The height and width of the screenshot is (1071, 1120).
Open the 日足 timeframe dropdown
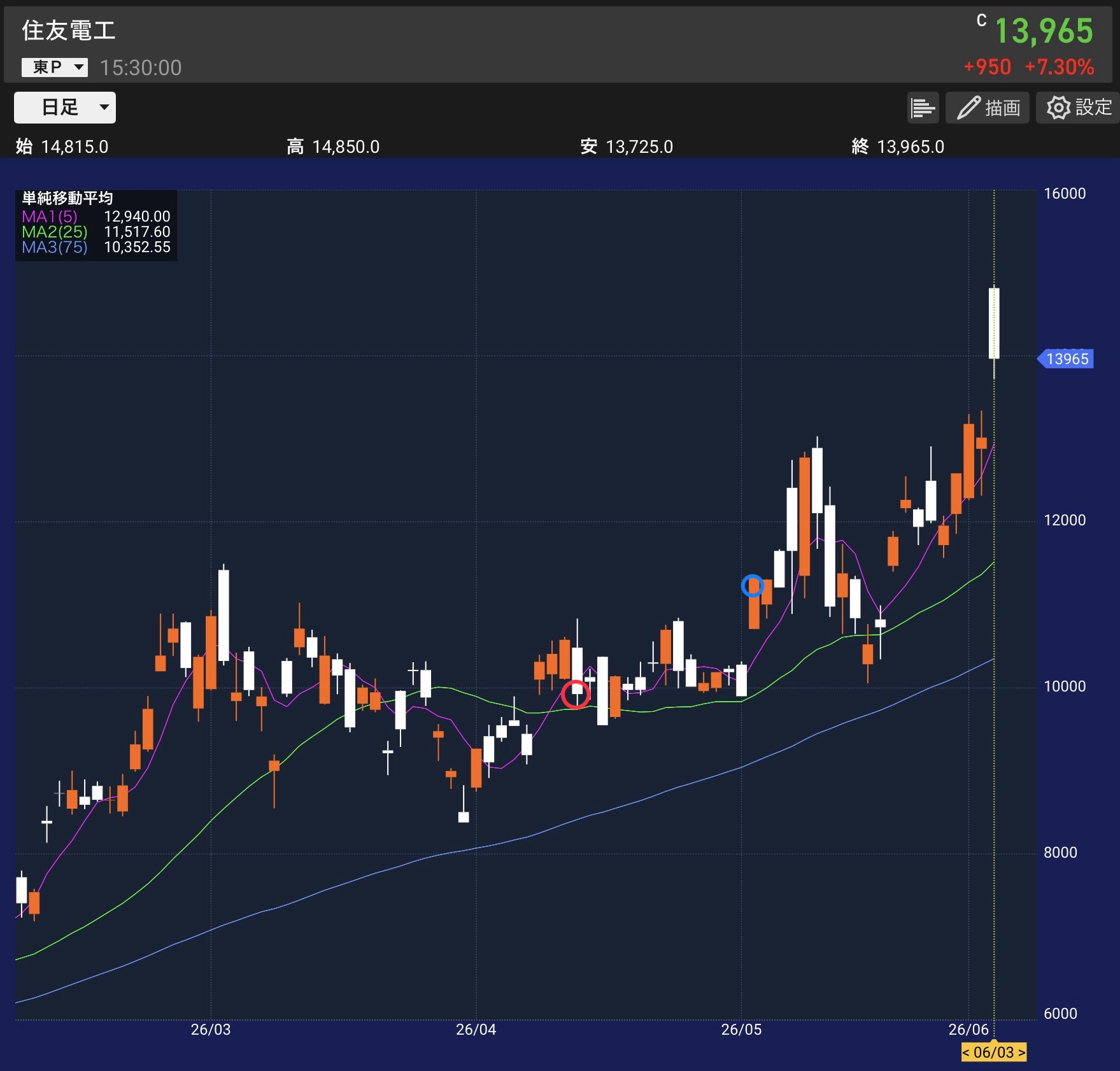tap(65, 108)
